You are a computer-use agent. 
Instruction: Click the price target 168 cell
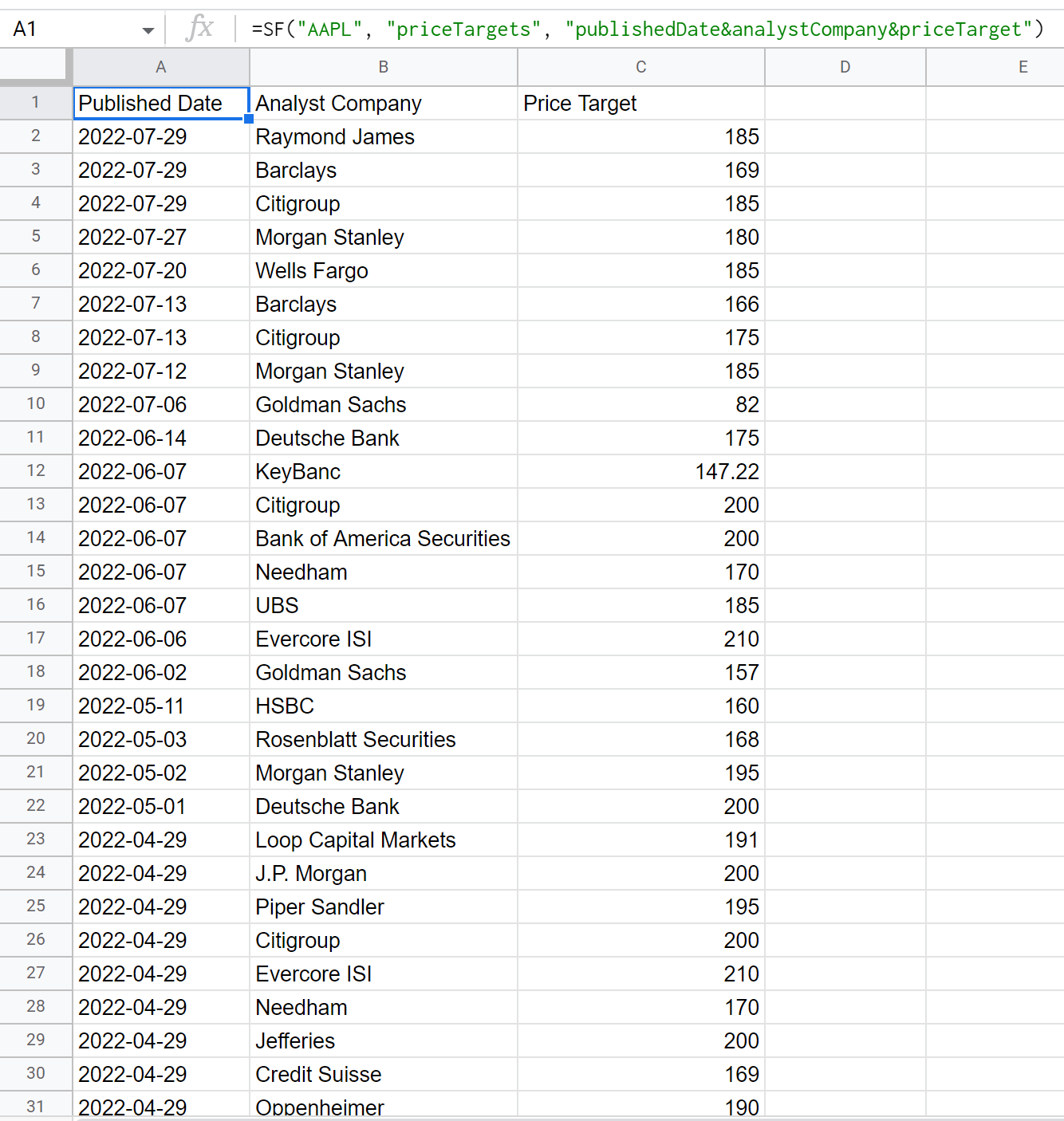tap(641, 739)
